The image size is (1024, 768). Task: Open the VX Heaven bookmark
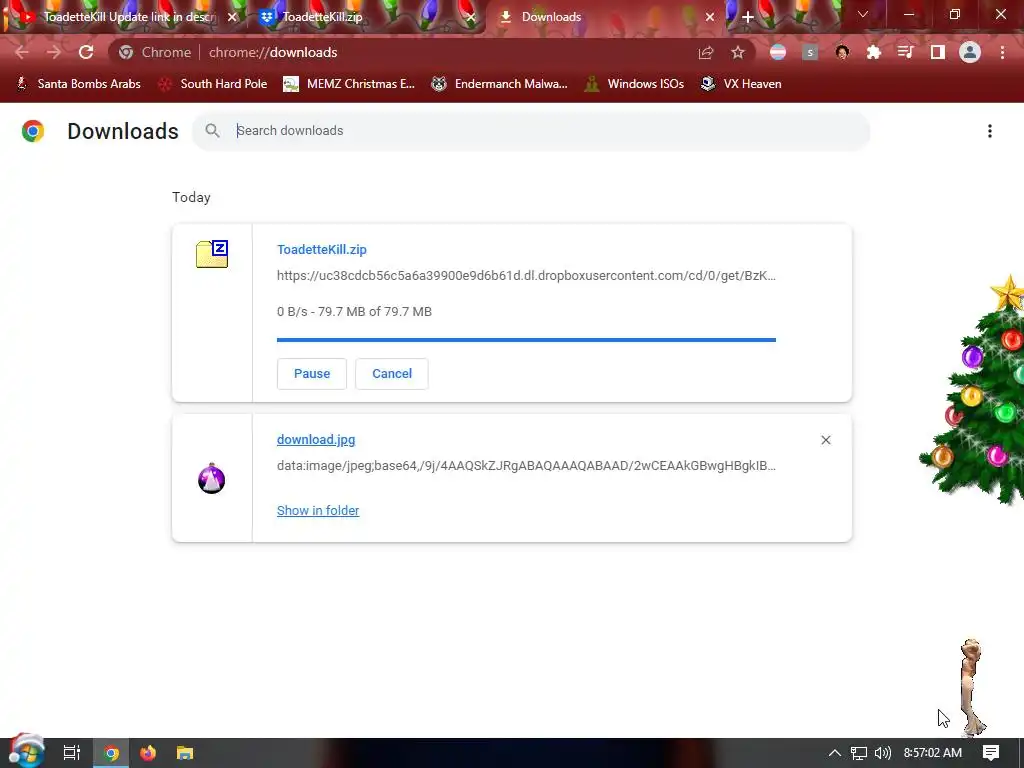741,84
